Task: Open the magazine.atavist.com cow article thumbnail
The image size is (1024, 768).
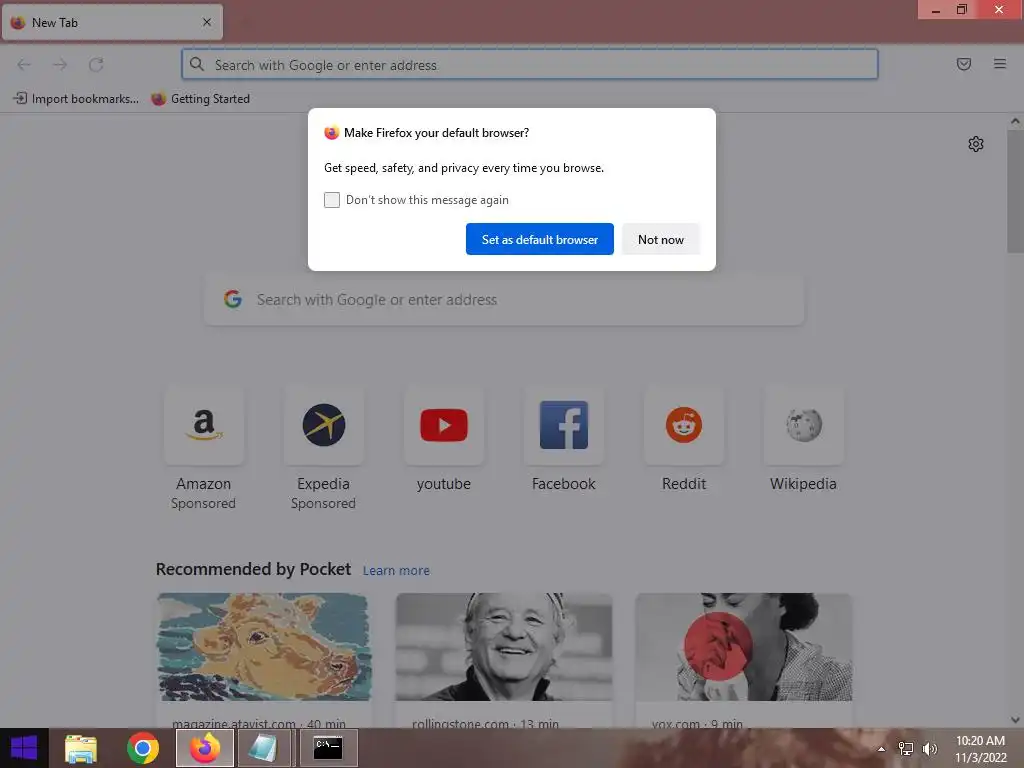Action: (264, 647)
